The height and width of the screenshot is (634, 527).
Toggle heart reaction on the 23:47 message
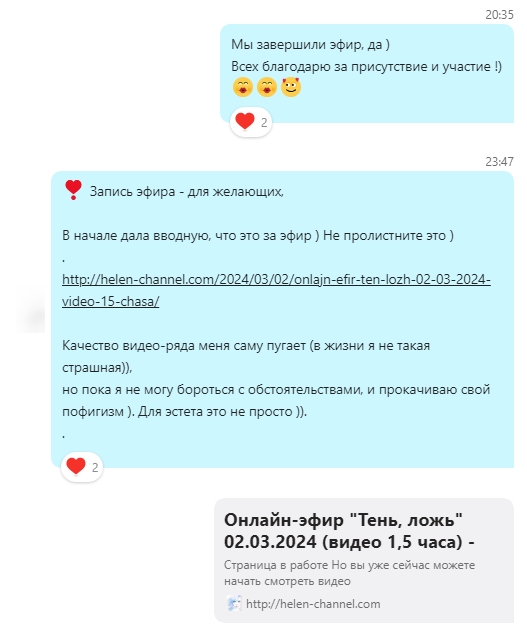click(x=76, y=466)
